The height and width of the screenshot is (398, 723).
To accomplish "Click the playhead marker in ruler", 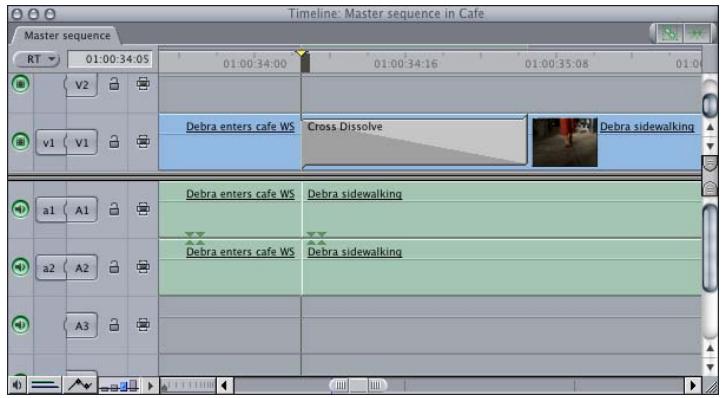I will click(x=301, y=53).
